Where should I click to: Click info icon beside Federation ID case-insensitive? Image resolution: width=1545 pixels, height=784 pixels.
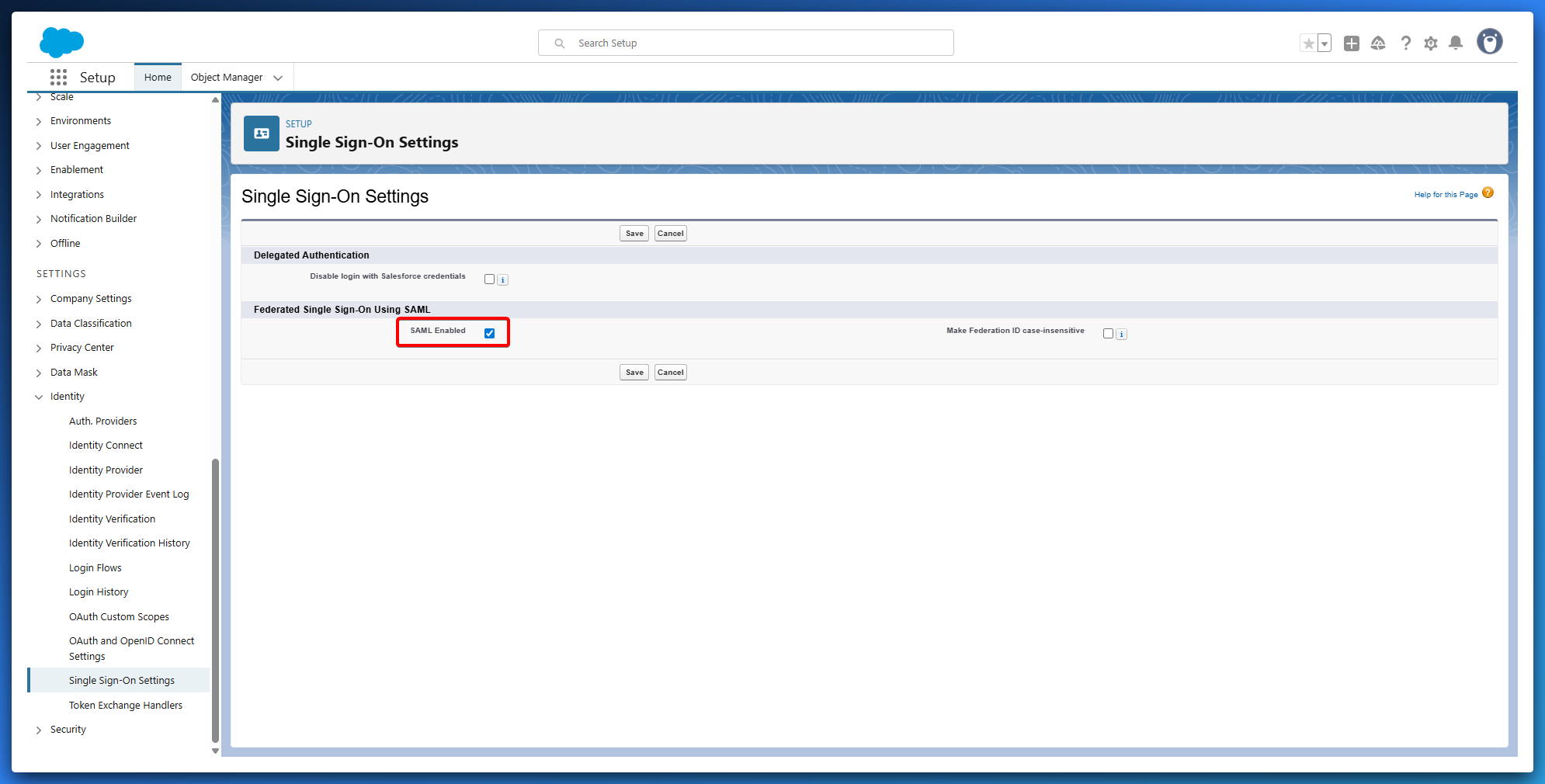pos(1122,335)
